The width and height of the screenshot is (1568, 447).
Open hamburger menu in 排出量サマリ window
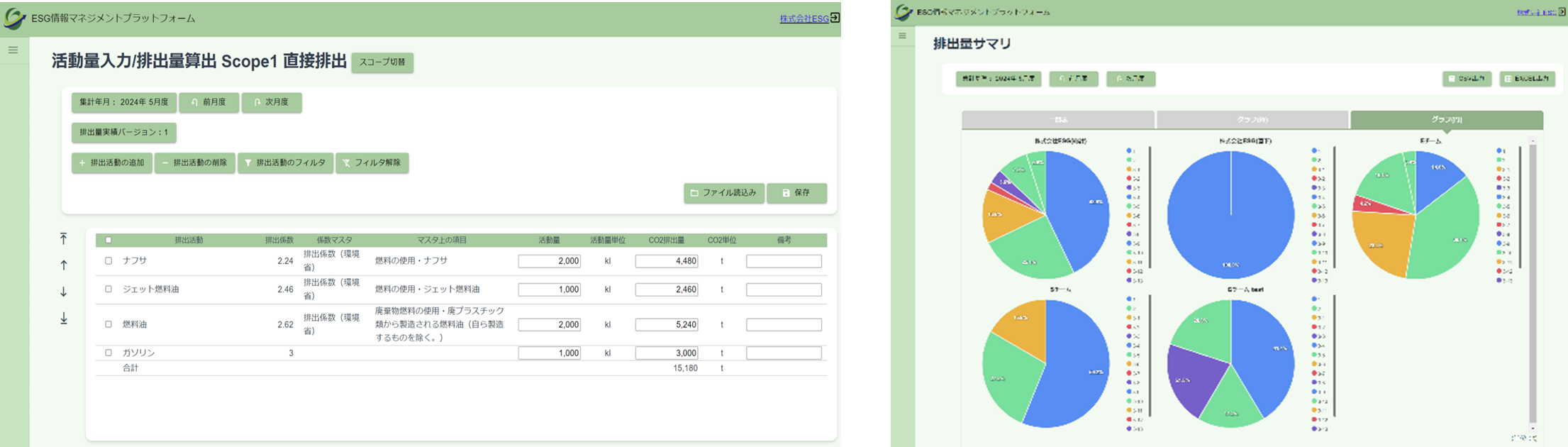(902, 36)
